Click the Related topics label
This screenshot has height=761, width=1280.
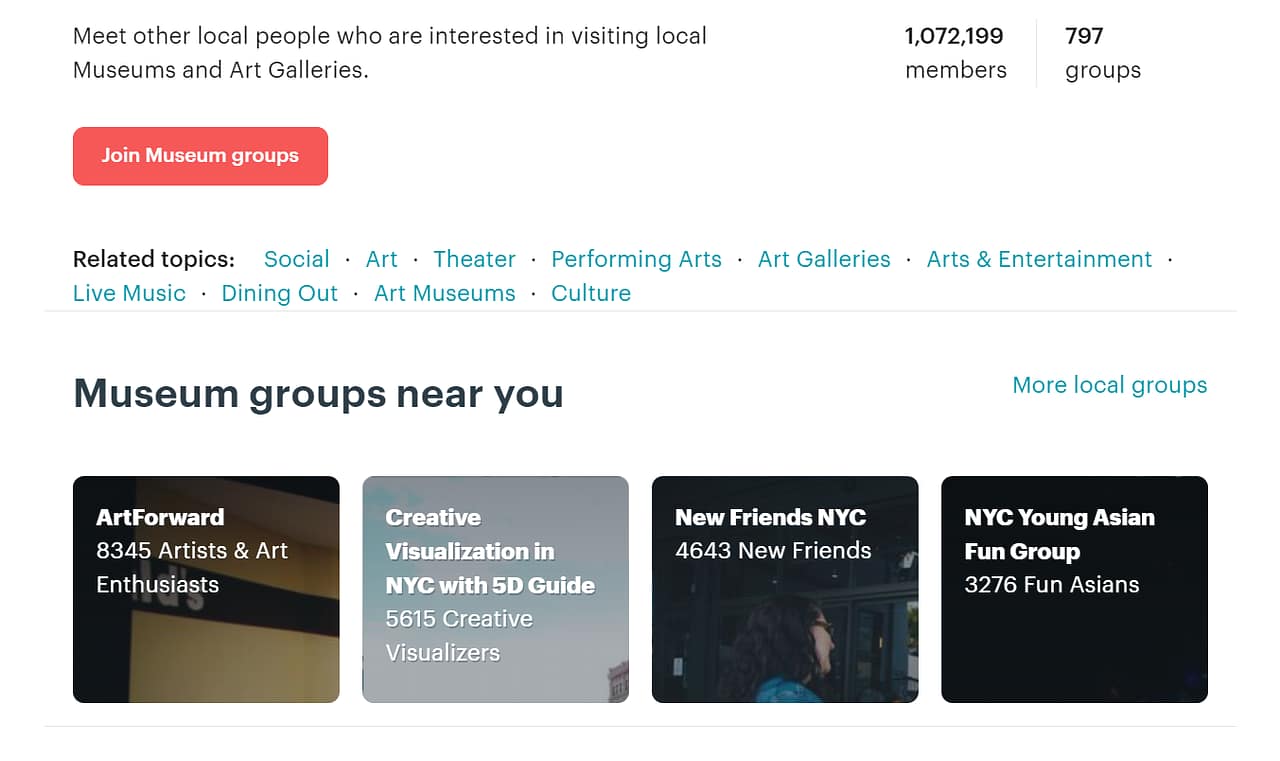pyautogui.click(x=153, y=259)
